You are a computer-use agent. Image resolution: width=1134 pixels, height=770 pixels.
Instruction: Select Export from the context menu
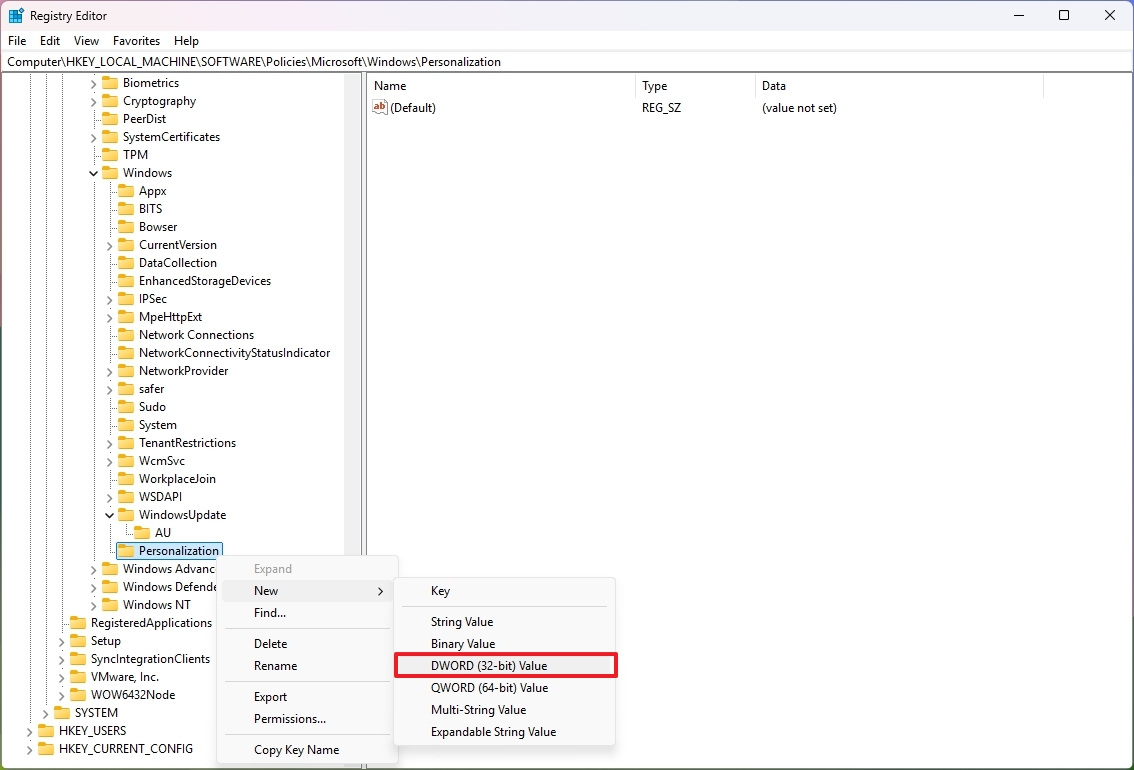click(x=271, y=696)
